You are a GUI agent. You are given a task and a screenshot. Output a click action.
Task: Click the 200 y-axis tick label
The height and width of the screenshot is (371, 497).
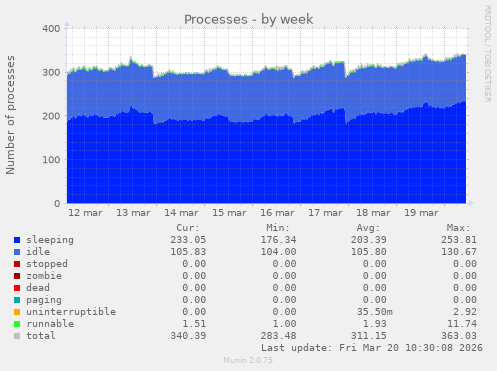pos(51,116)
